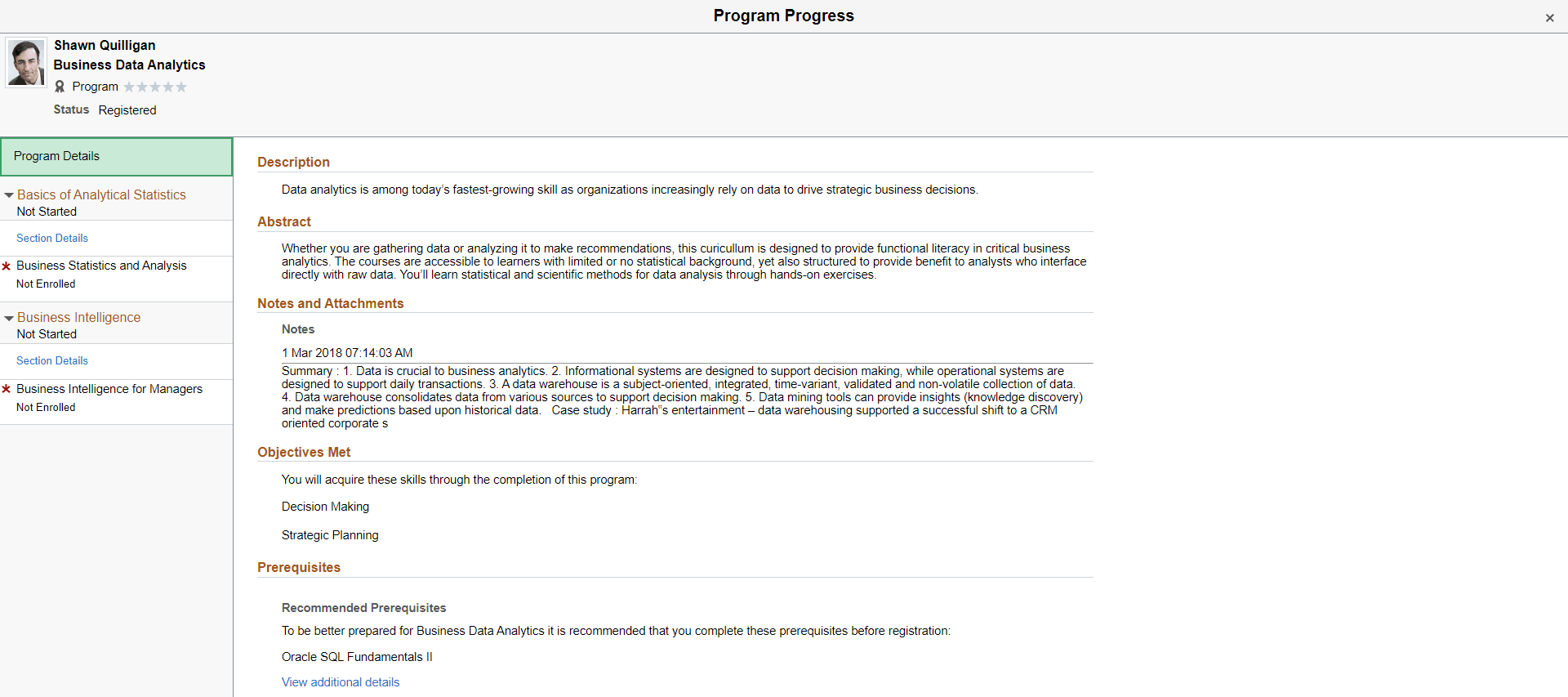Click the Registered status text

pyautogui.click(x=127, y=109)
